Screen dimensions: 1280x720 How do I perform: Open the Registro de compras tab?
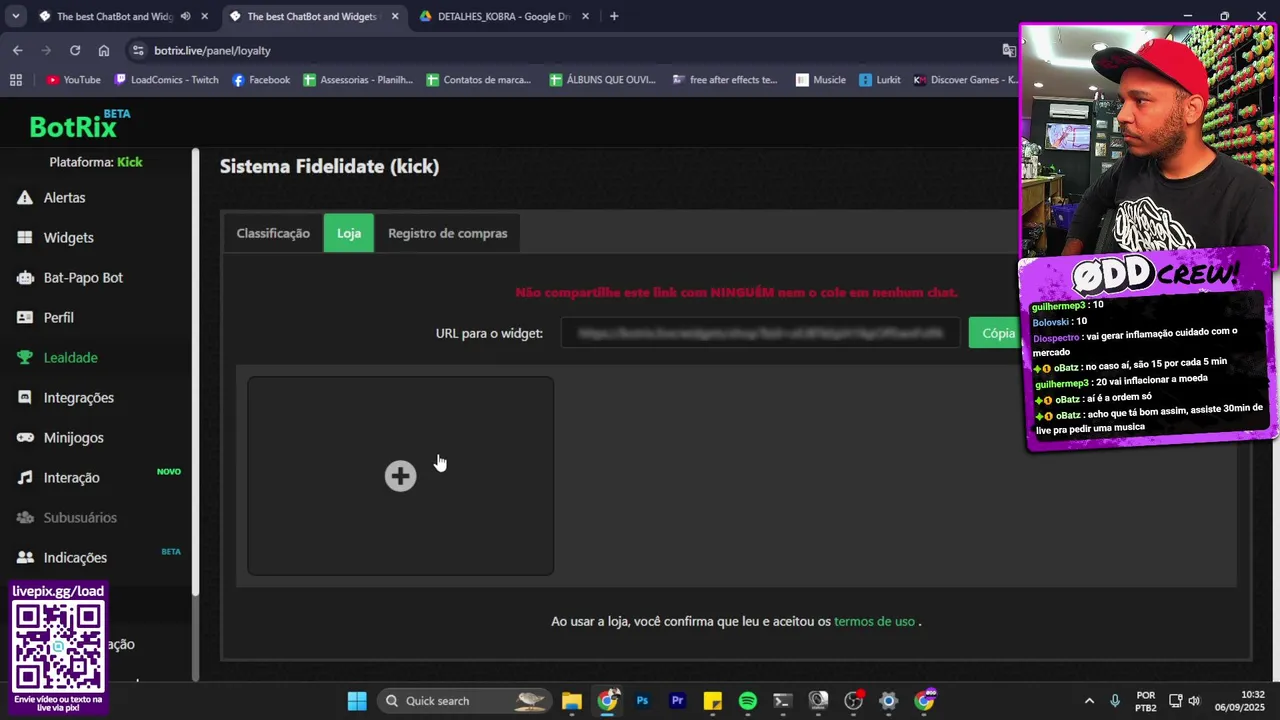click(448, 233)
